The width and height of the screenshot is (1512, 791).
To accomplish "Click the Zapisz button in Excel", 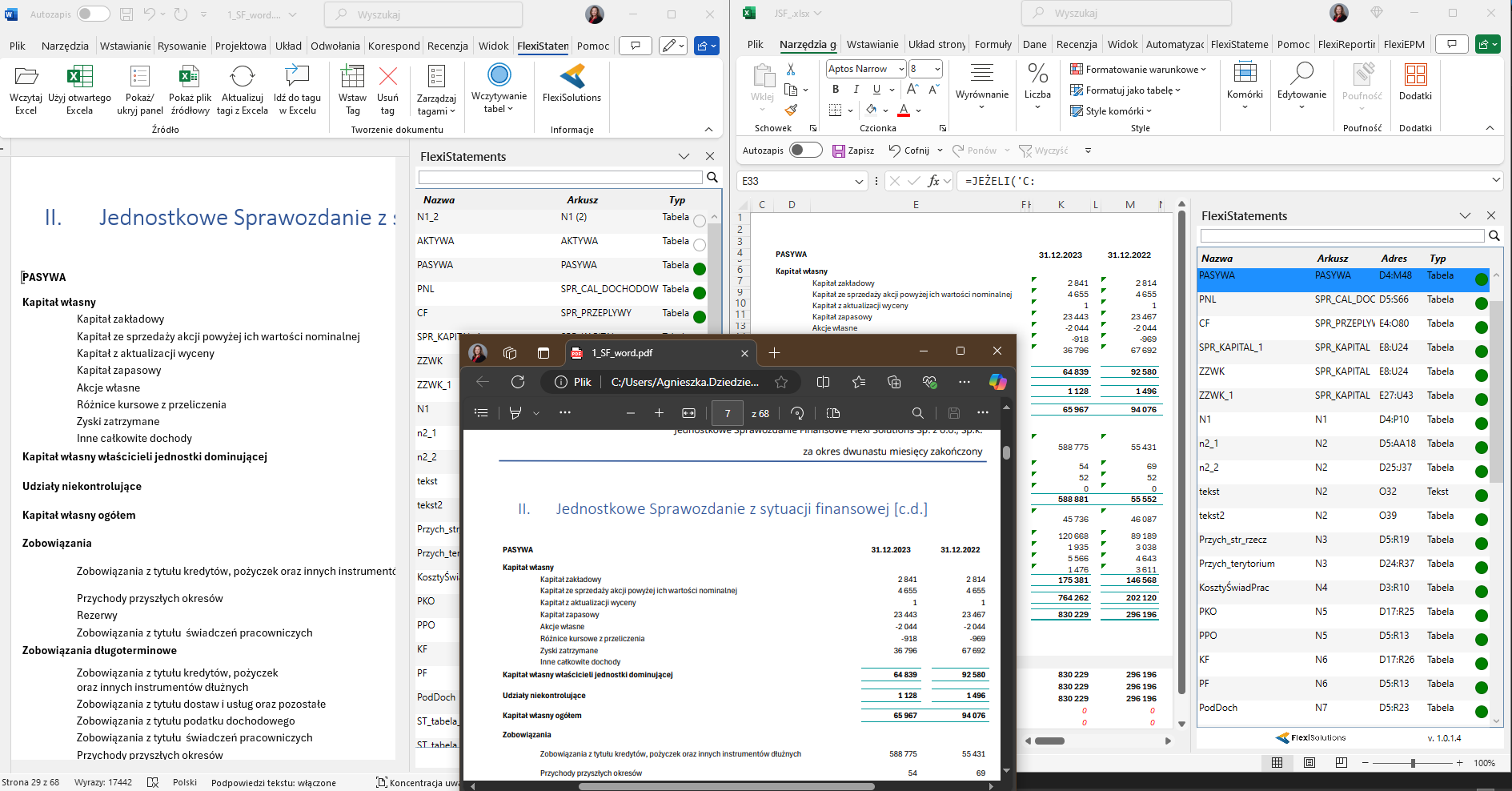I will (x=853, y=151).
